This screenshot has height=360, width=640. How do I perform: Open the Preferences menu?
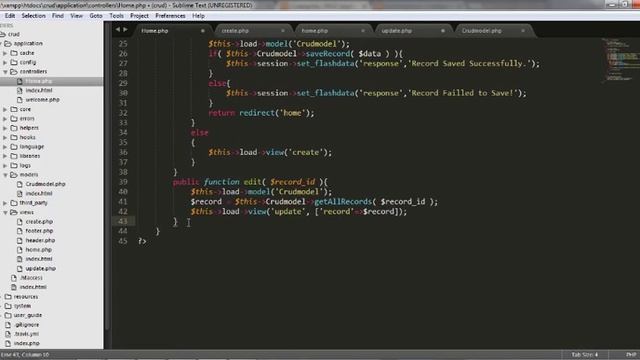170,16
